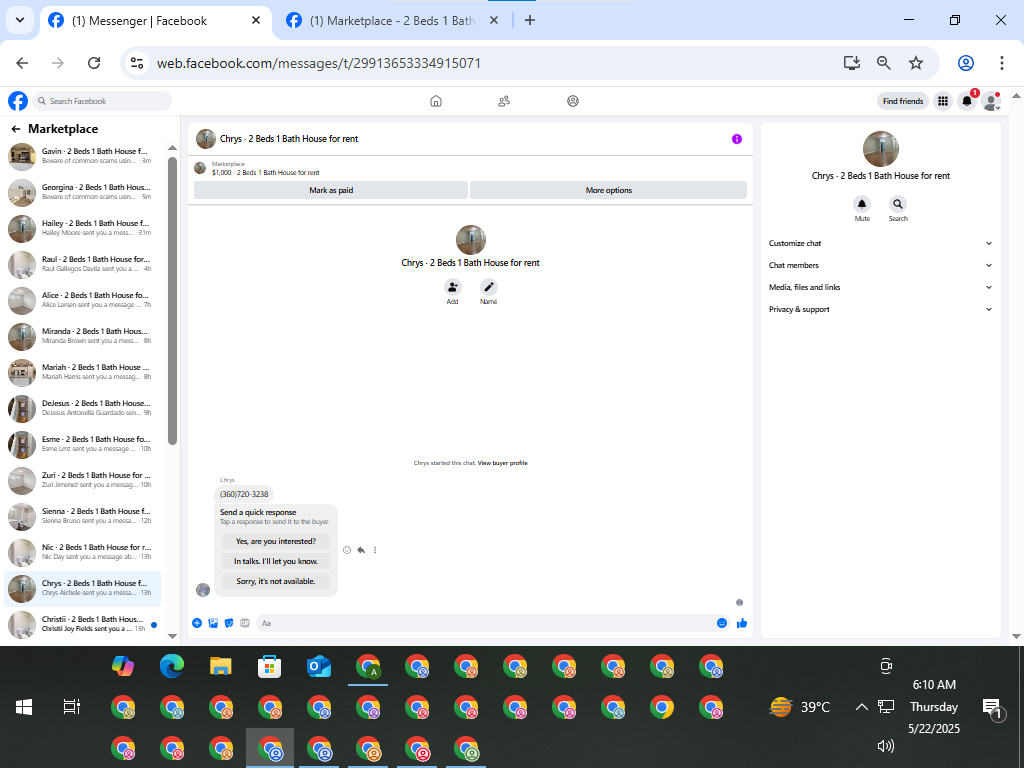The image size is (1024, 768).
Task: Choose a sticker in composer
Action: 229,623
